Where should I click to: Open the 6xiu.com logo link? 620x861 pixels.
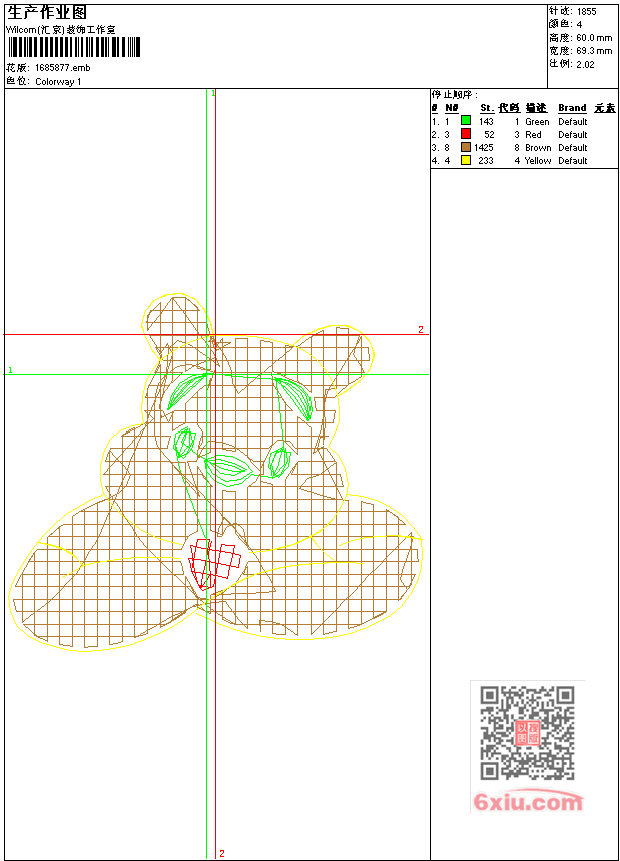tap(528, 802)
